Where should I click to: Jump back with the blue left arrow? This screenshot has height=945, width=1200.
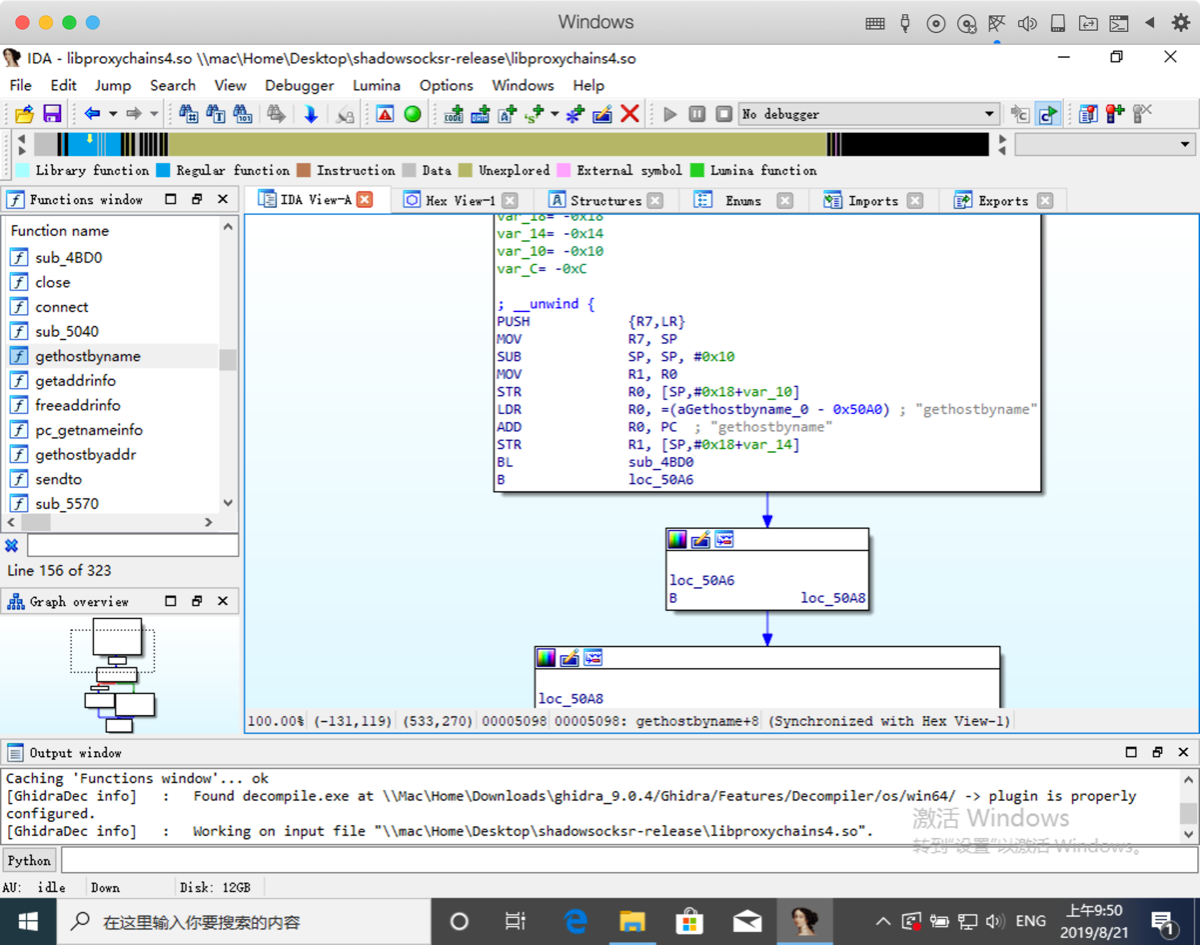pyautogui.click(x=92, y=114)
